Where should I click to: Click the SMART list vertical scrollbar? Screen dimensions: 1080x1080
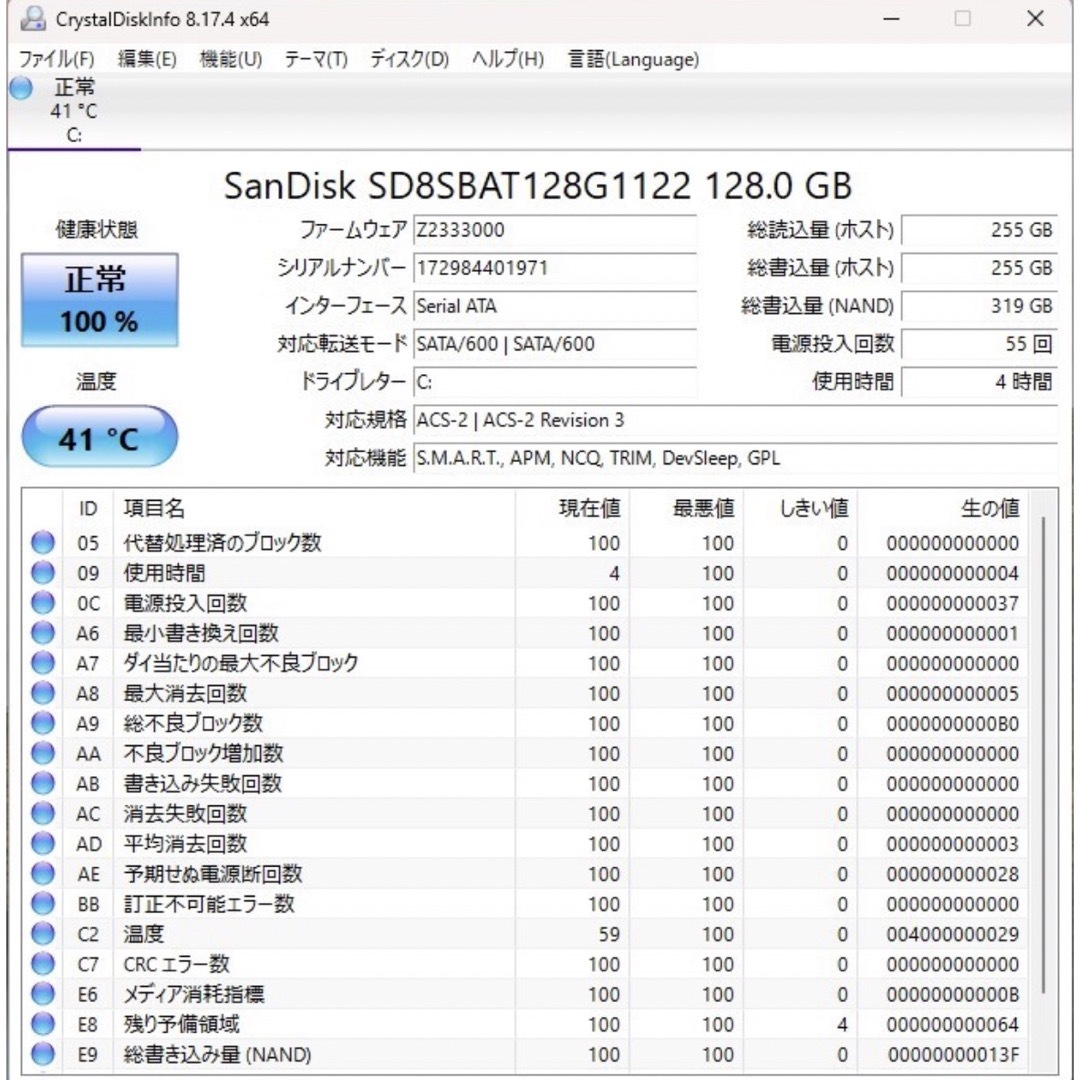[x=1044, y=755]
